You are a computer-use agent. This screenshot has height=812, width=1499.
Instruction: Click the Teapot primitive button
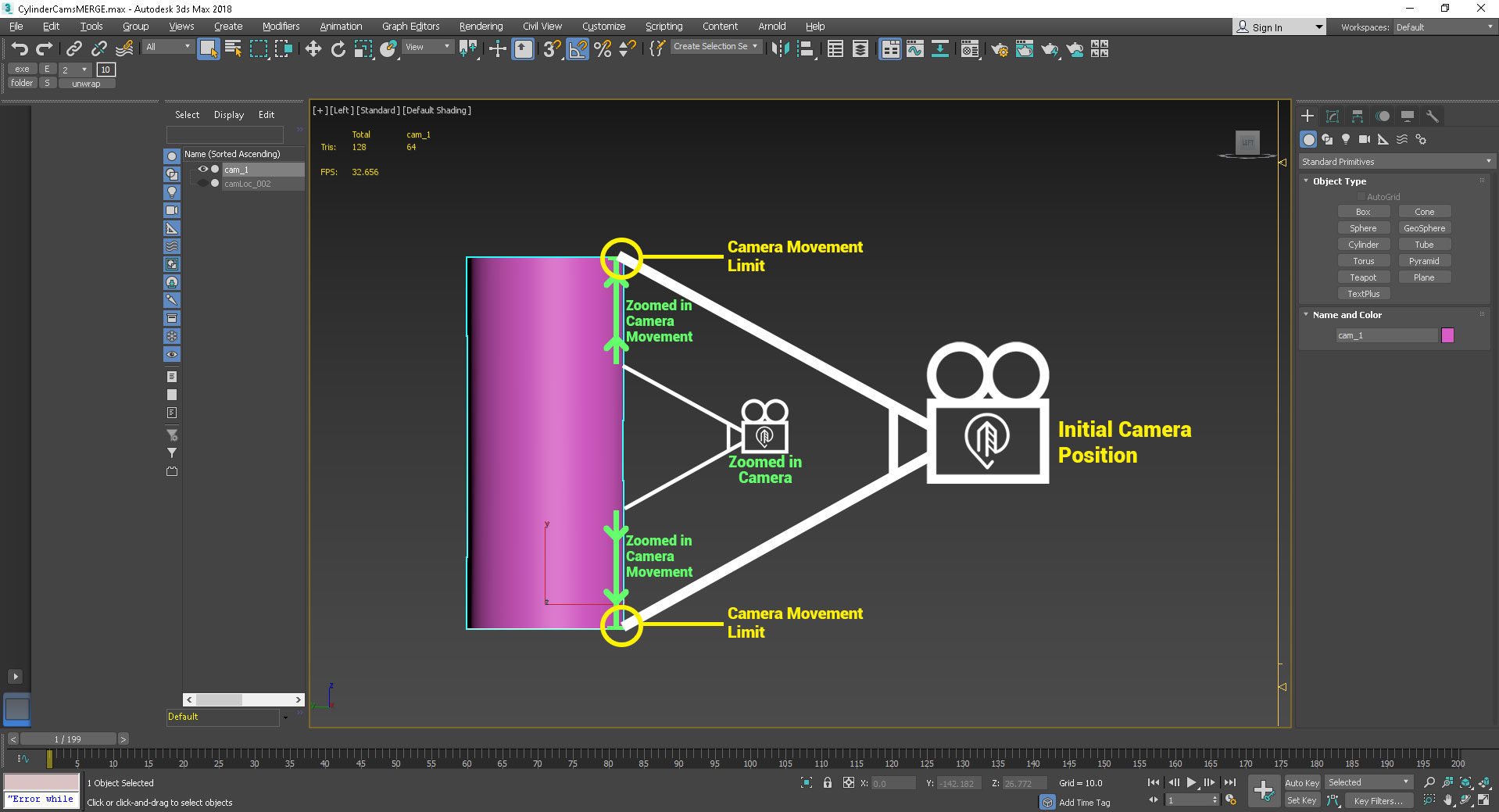click(x=1363, y=277)
